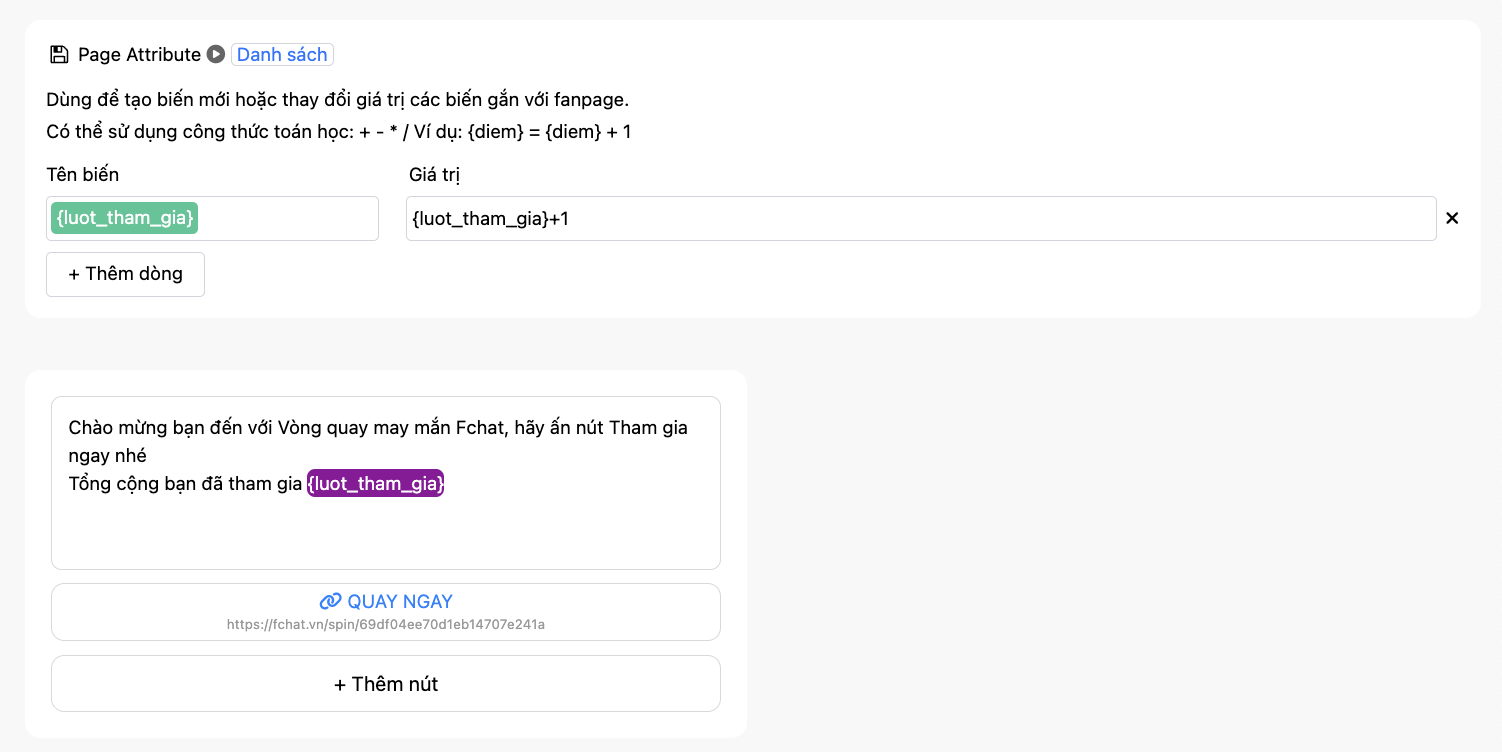Click the Page Attribute title text
The image size is (1502, 752).
pos(139,54)
